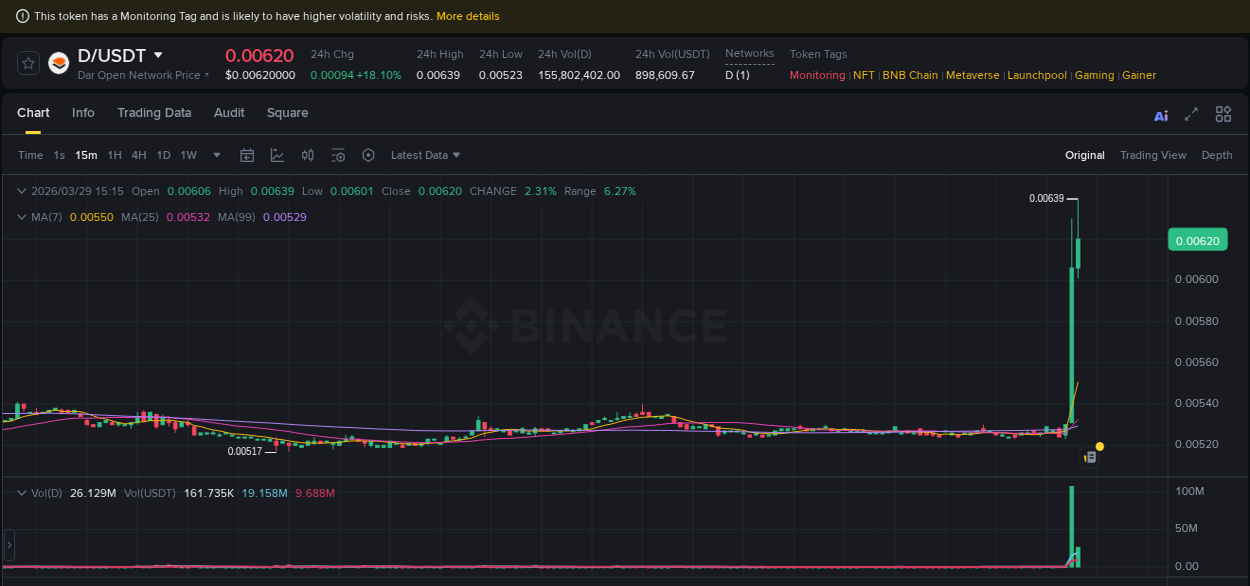The image size is (1250, 586).
Task: Switch to the Trading Data tab
Action: (x=154, y=113)
